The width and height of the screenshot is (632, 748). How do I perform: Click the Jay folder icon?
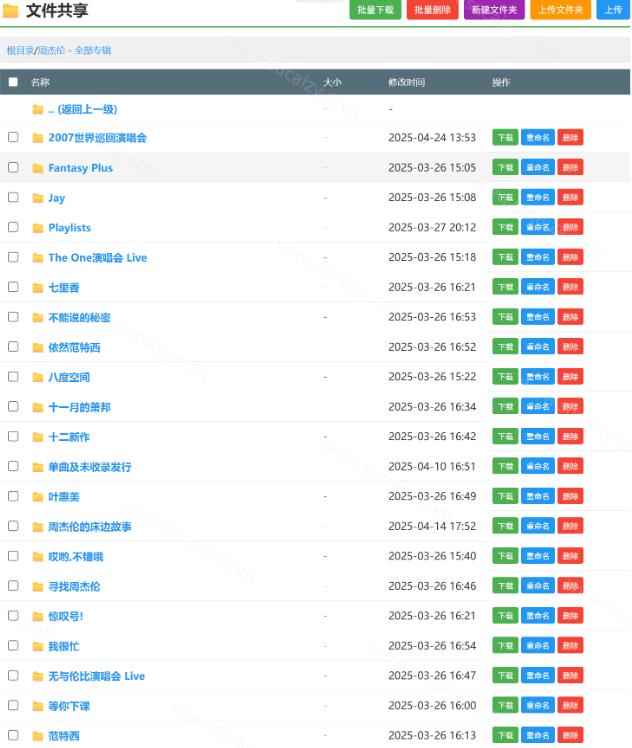click(38, 198)
